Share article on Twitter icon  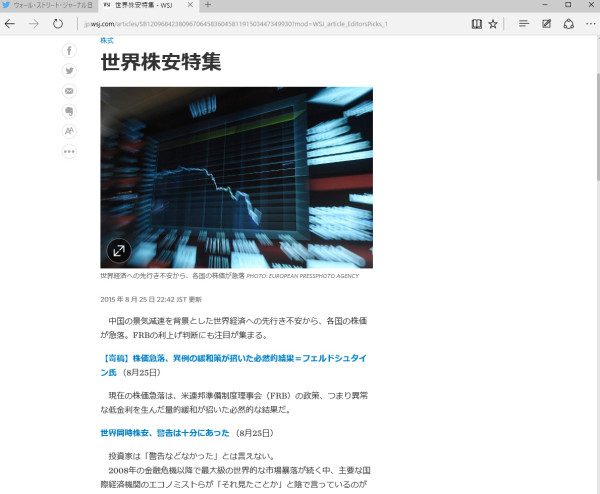tap(69, 71)
